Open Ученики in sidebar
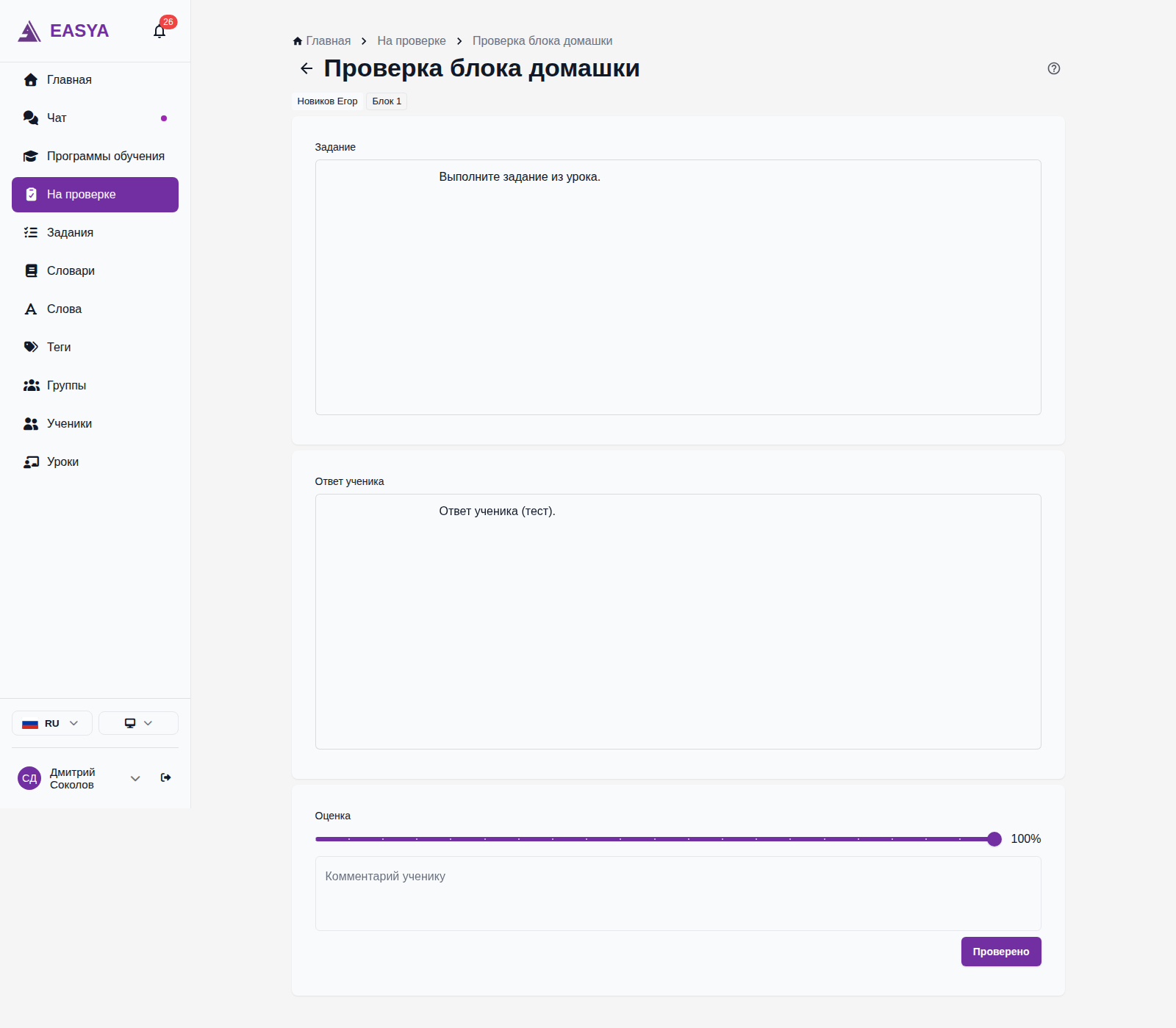The image size is (1176, 1028). click(x=95, y=424)
